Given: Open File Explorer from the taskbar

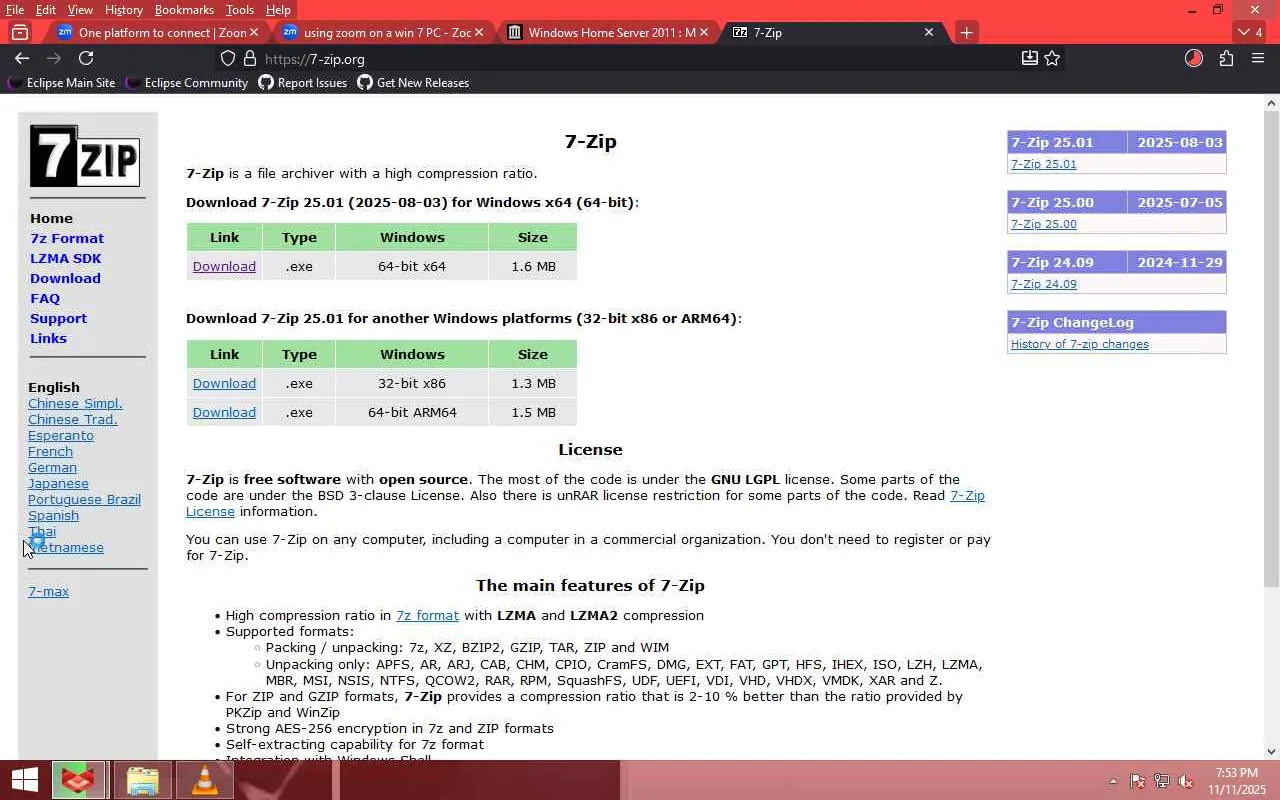Looking at the screenshot, I should pos(142,780).
